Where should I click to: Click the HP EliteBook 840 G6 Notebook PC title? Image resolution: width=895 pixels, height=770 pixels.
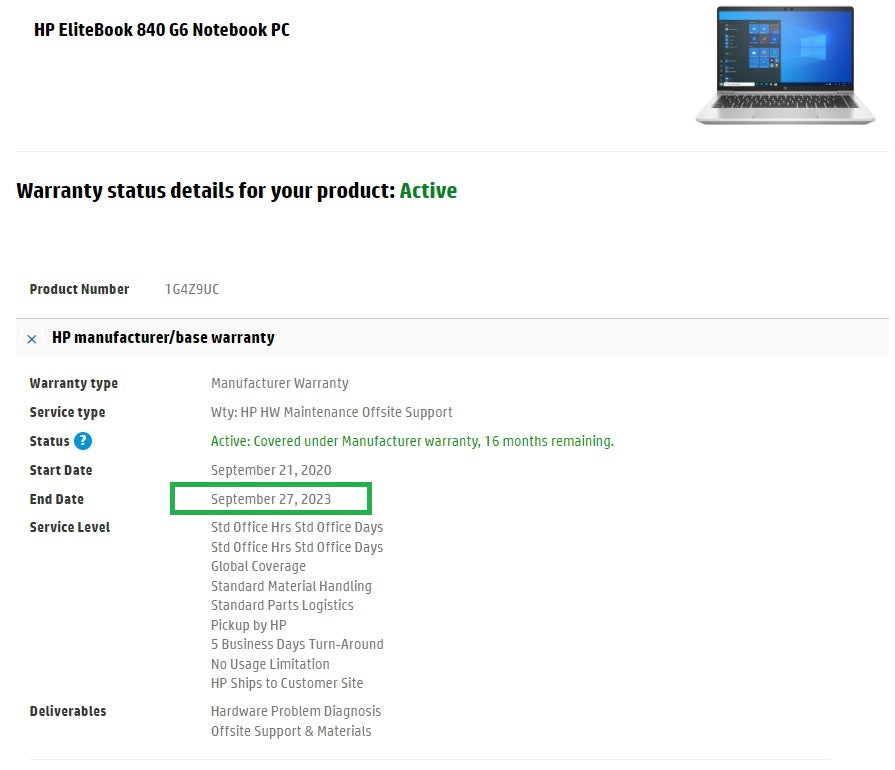(x=161, y=30)
